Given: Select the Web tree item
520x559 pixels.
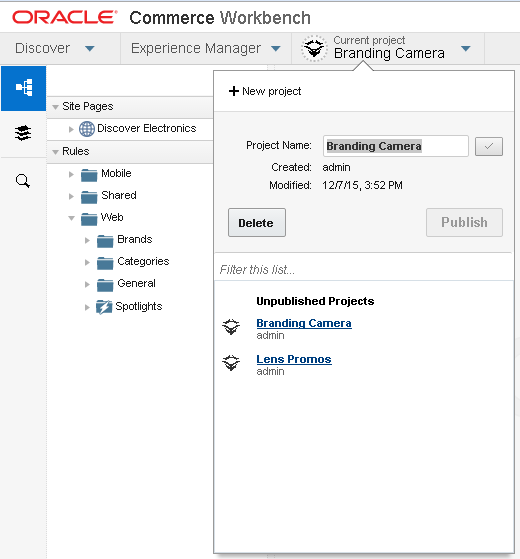Looking at the screenshot, I should (112, 217).
